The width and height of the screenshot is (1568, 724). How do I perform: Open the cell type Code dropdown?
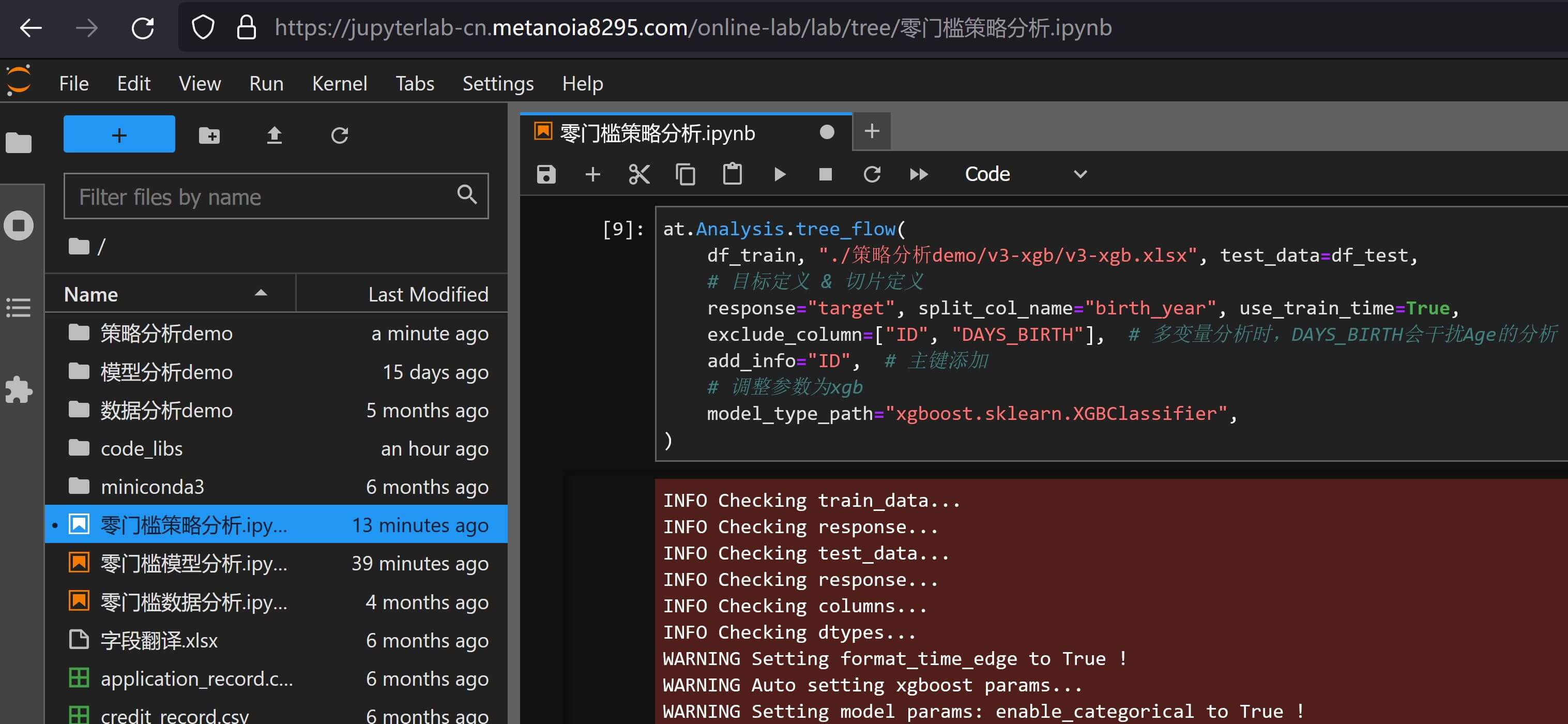1026,174
